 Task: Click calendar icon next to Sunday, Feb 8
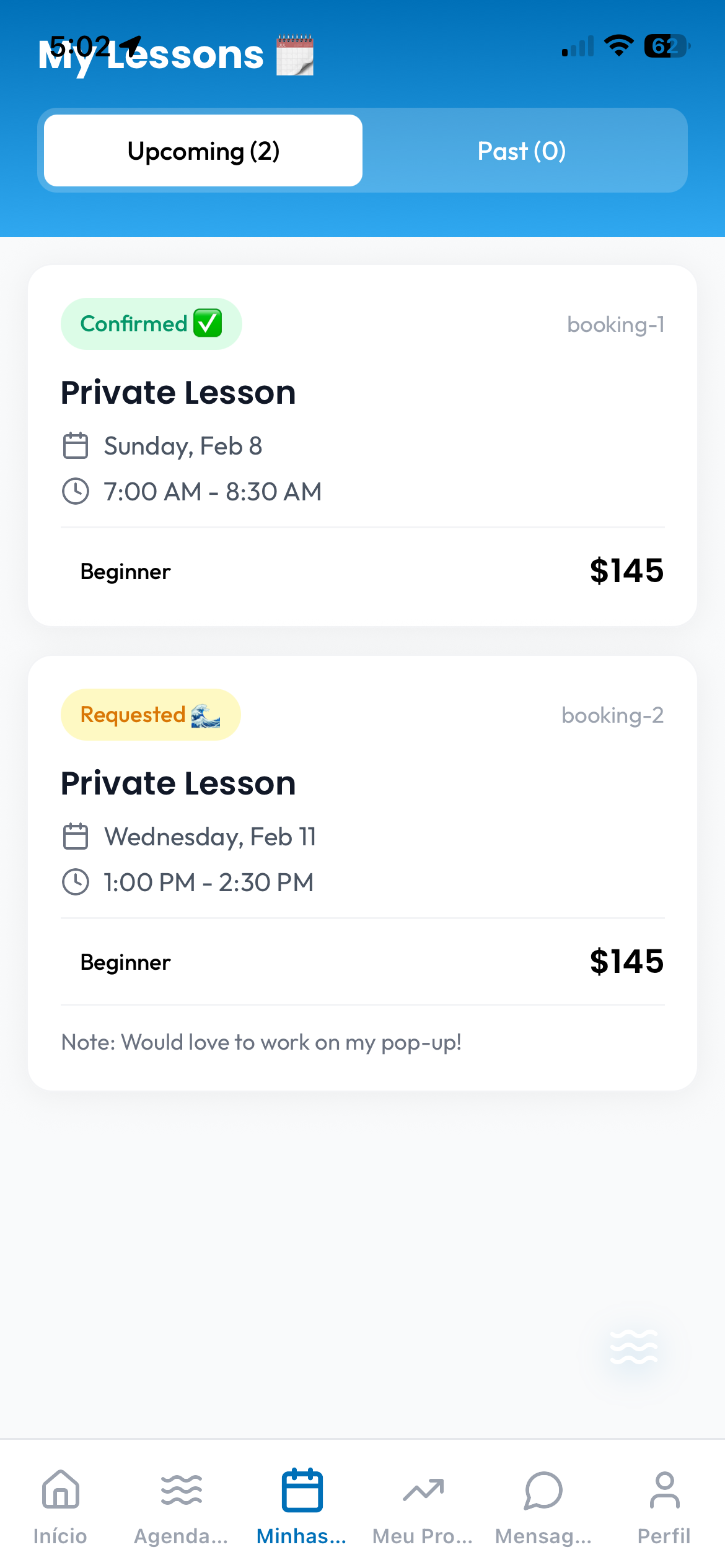click(76, 446)
